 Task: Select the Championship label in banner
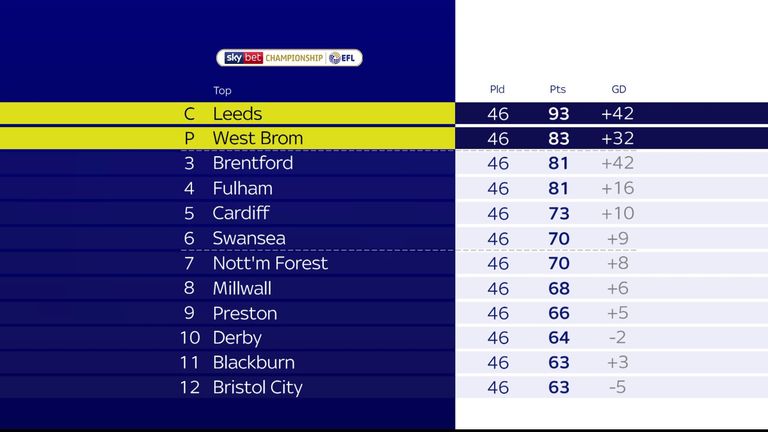[x=294, y=58]
